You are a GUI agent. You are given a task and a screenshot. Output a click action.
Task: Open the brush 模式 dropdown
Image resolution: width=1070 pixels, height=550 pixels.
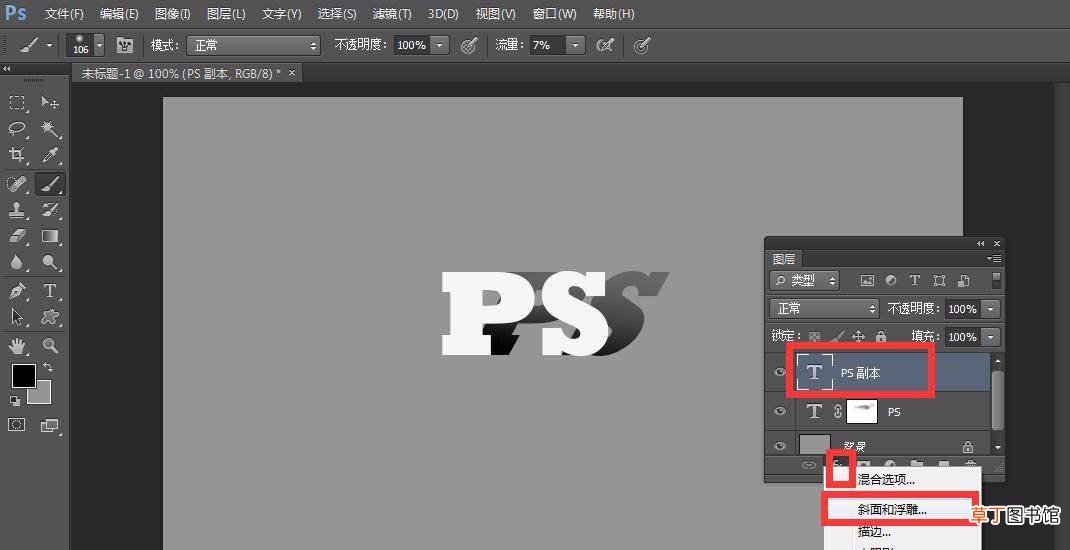[x=253, y=45]
